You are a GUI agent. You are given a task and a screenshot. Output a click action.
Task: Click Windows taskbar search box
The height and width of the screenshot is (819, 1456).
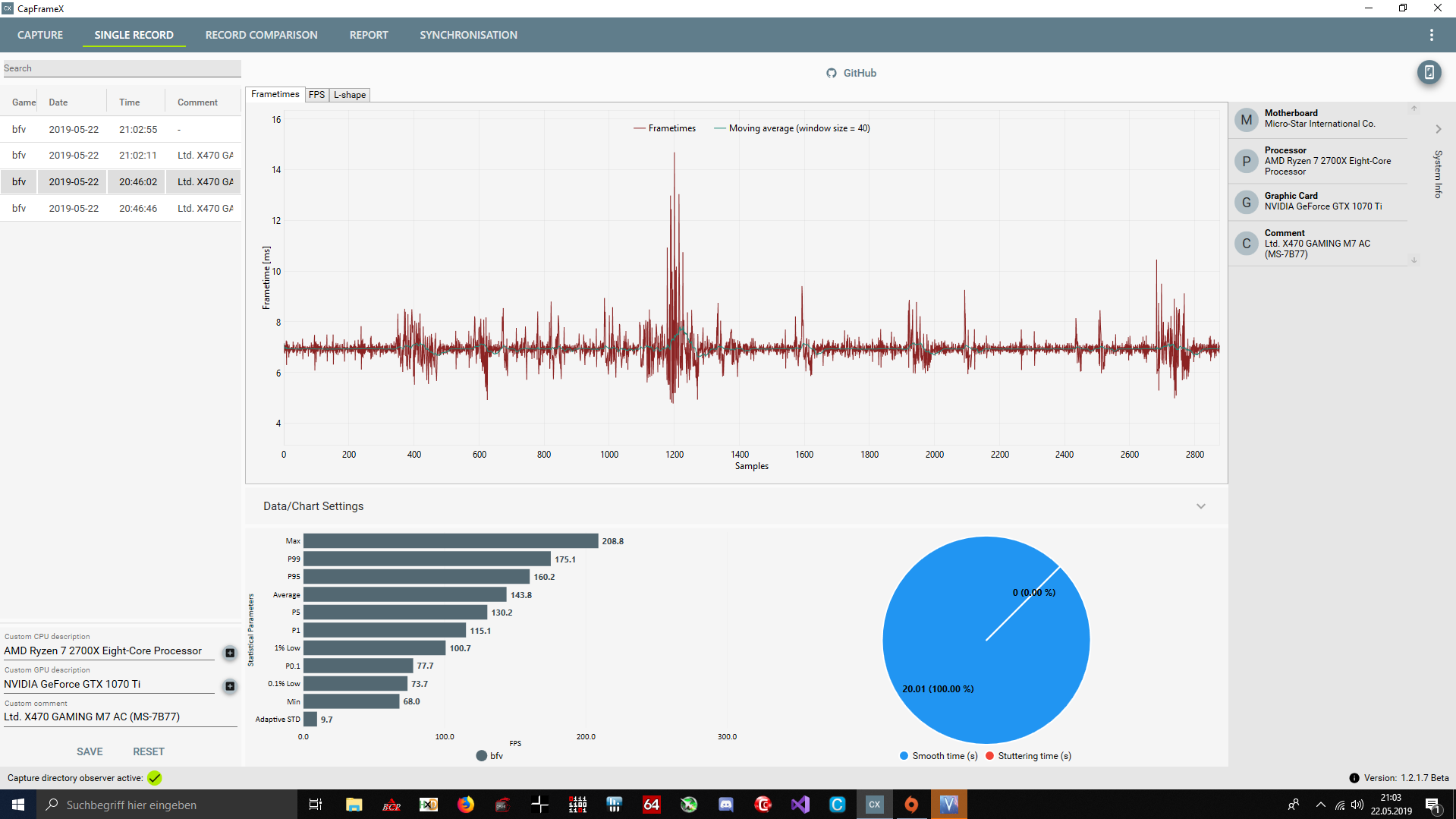[167, 805]
